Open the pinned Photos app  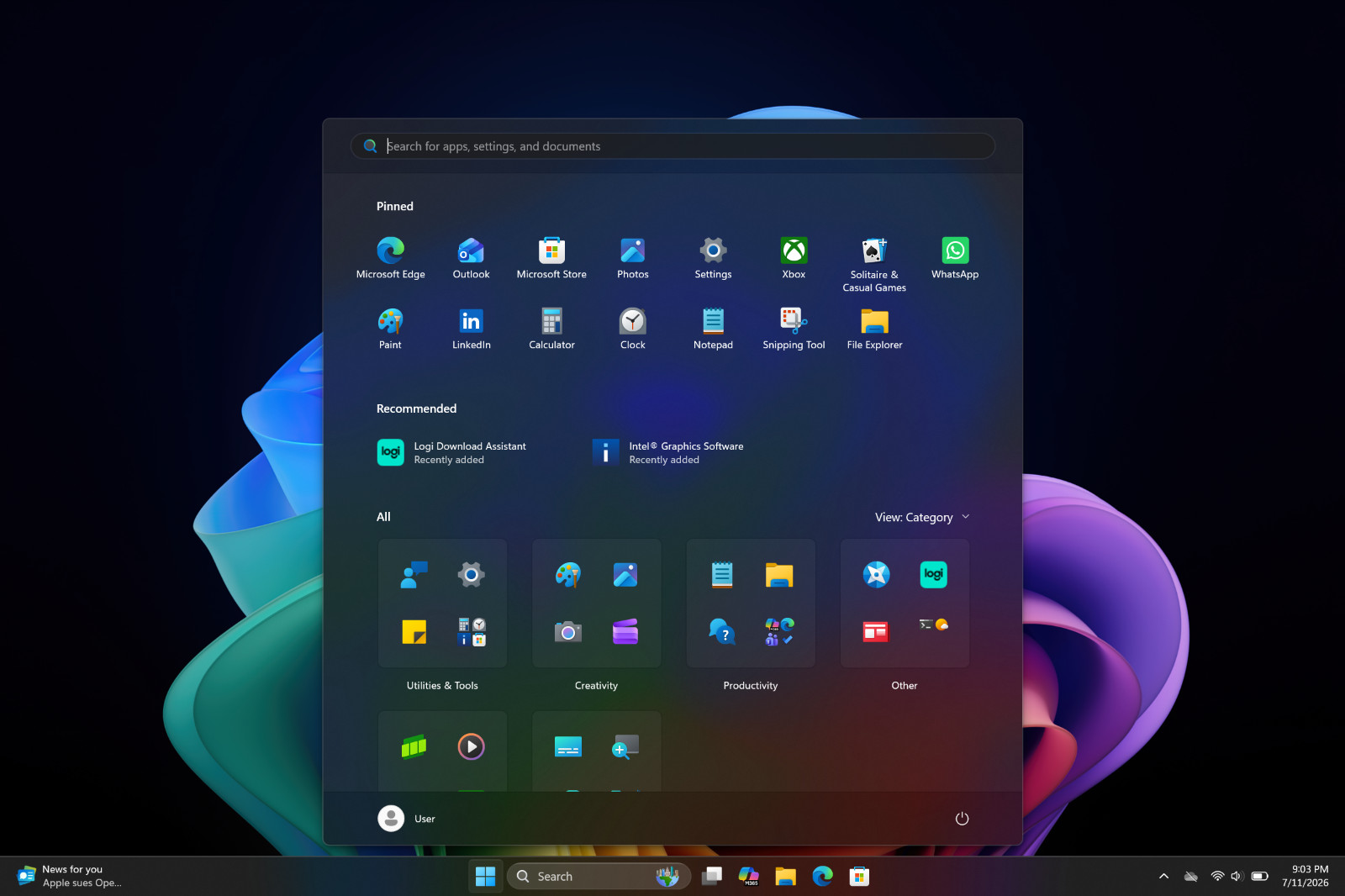click(x=632, y=258)
